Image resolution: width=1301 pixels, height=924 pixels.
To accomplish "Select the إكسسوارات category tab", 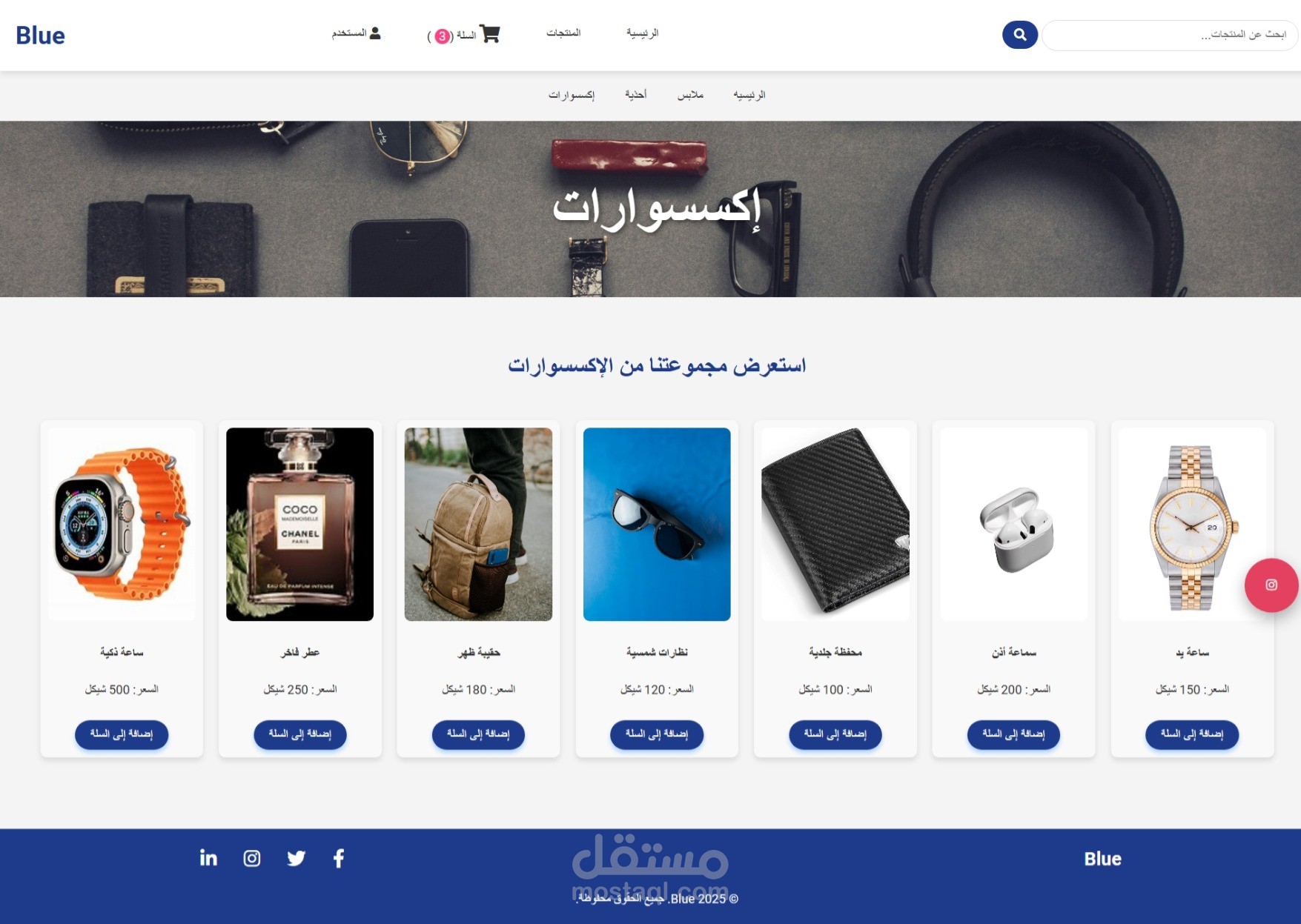I will tap(572, 95).
